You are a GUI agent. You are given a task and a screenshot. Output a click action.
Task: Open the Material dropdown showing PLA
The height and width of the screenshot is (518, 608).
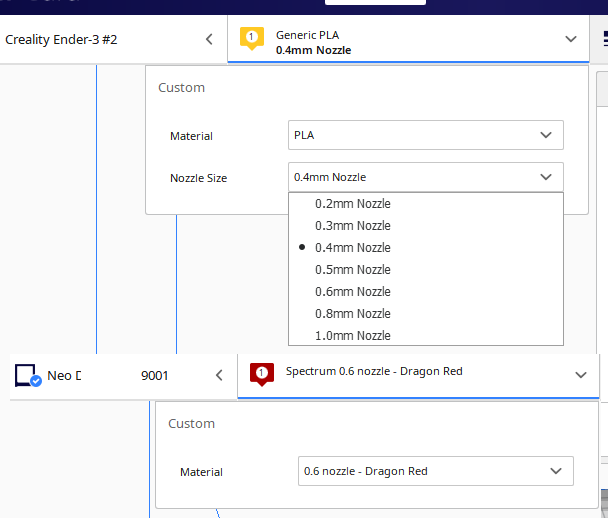(425, 135)
